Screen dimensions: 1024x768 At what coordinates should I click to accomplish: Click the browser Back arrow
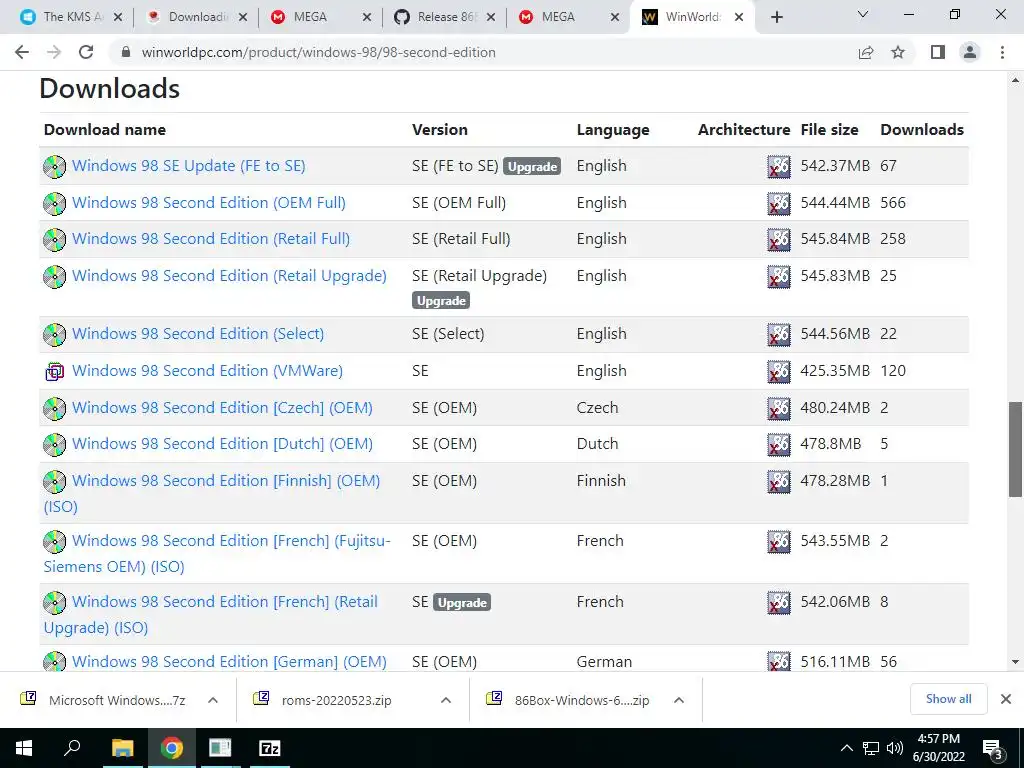coord(22,52)
